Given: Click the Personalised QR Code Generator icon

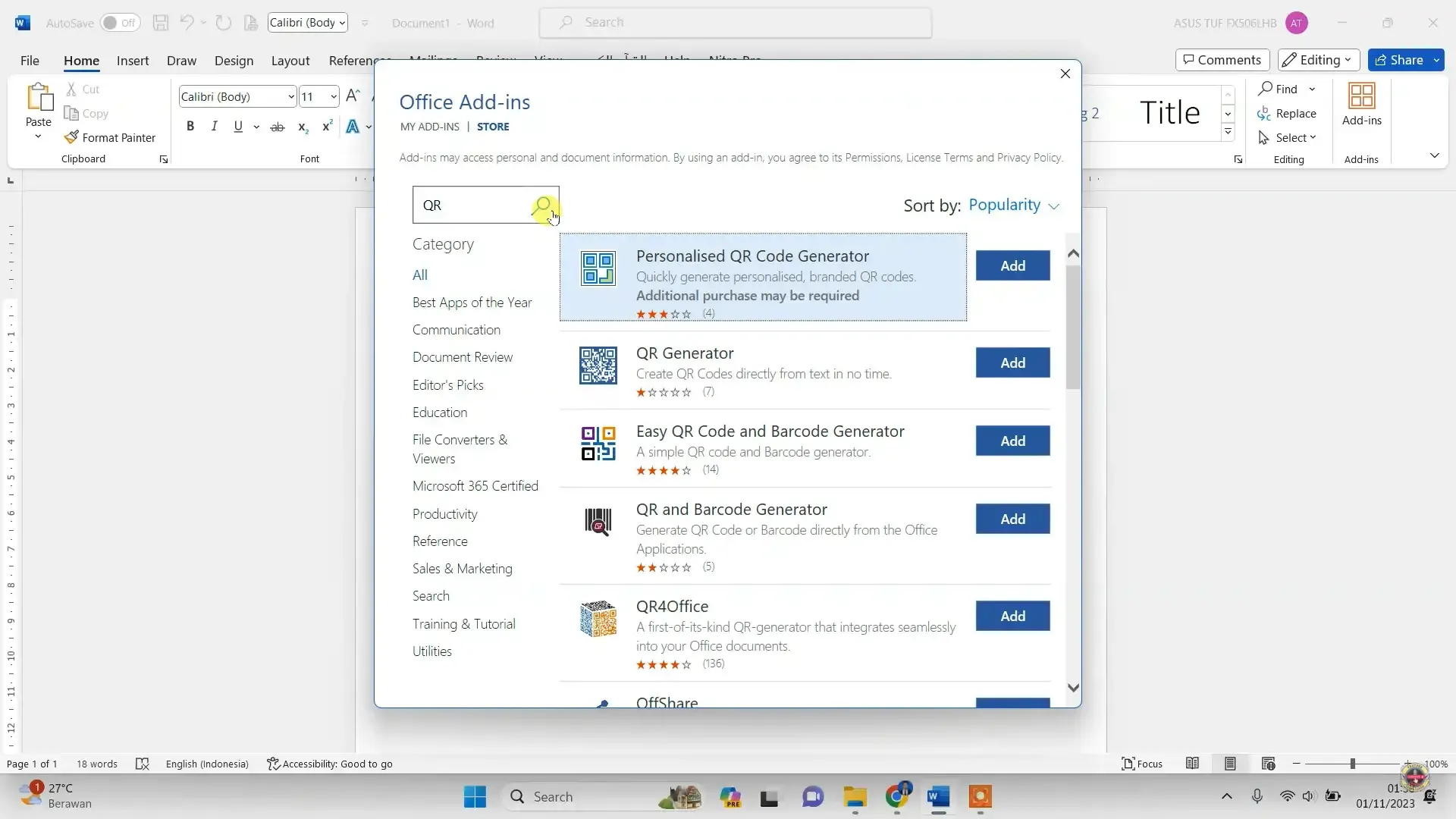Looking at the screenshot, I should [598, 268].
